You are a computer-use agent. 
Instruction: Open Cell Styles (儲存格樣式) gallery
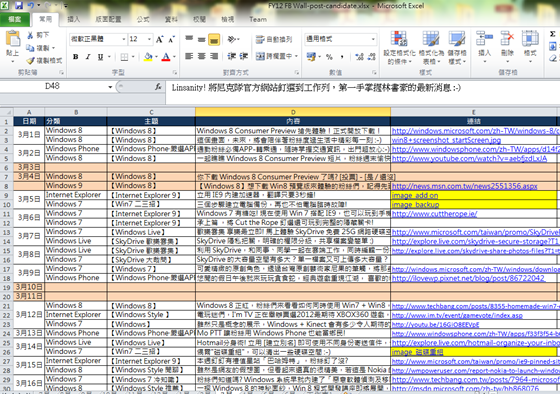click(457, 48)
